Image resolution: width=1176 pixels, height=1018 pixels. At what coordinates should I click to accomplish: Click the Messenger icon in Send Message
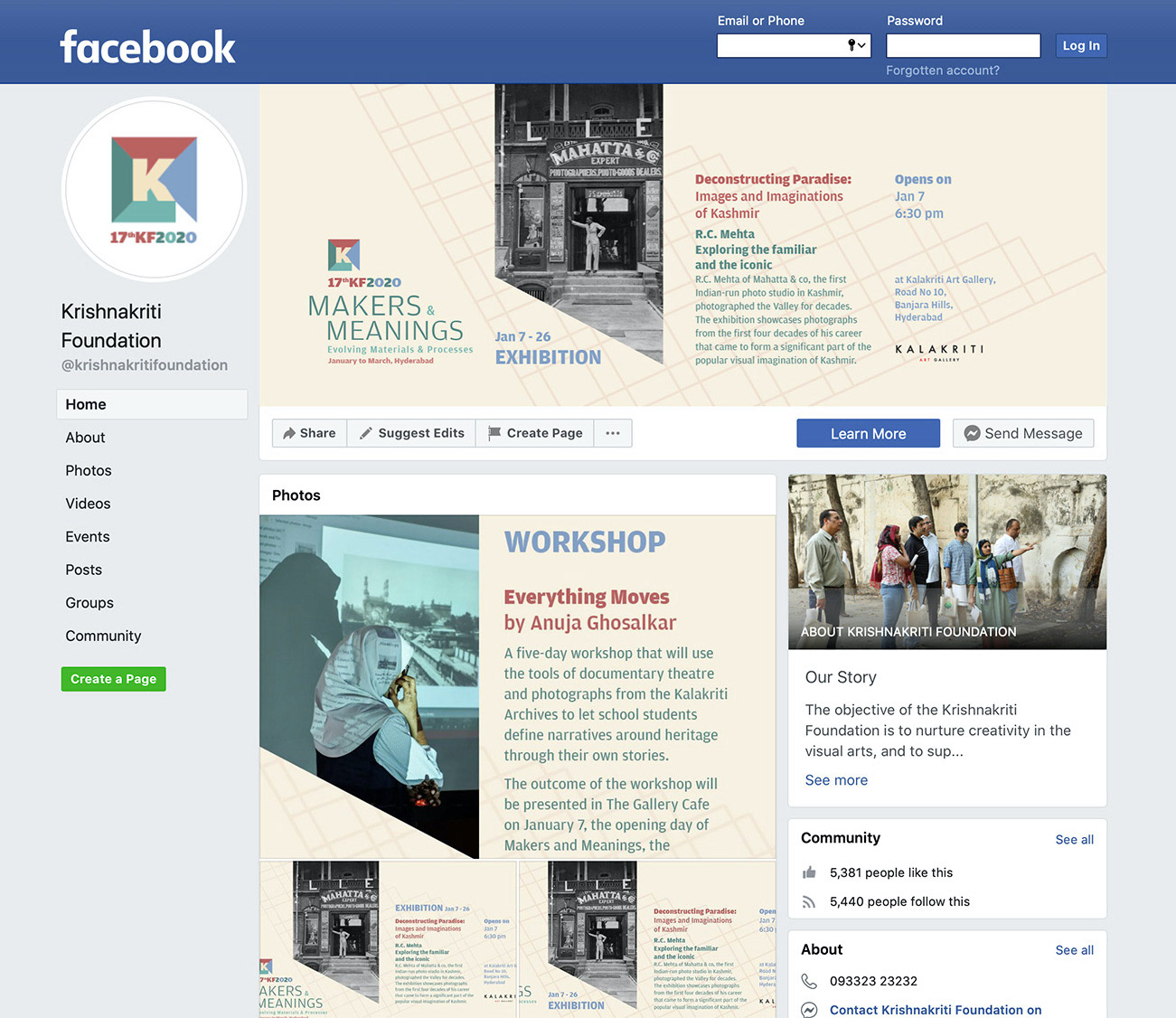(x=972, y=434)
